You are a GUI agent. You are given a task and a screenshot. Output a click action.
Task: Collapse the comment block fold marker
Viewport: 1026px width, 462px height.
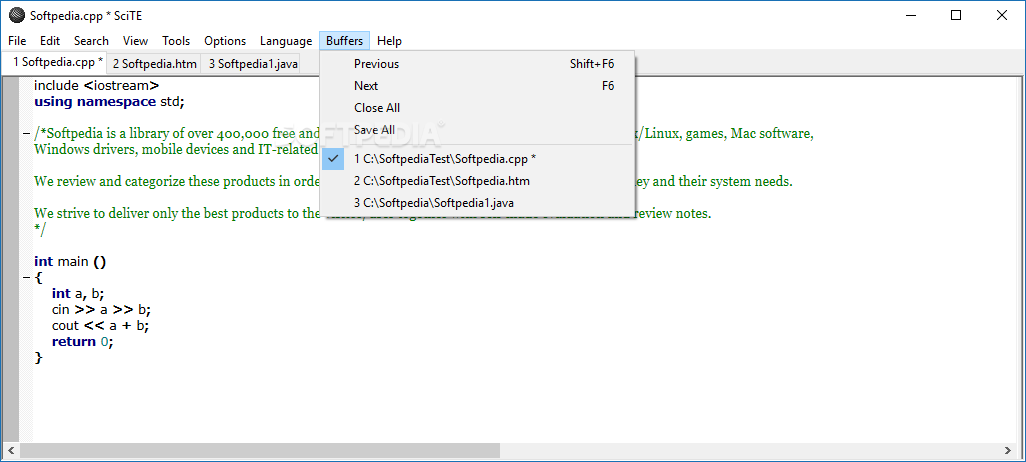26,133
